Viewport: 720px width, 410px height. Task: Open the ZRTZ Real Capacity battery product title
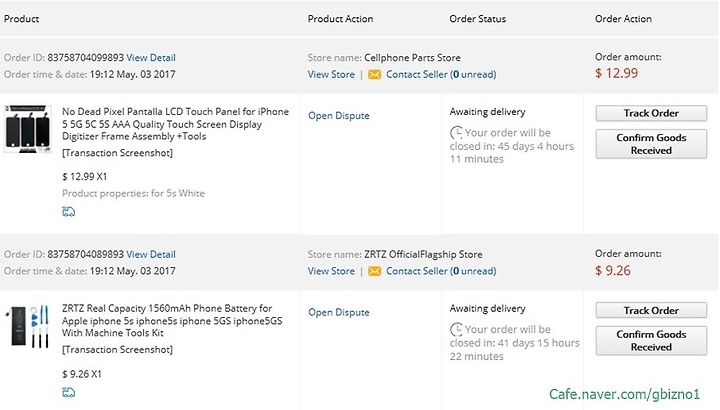172,320
